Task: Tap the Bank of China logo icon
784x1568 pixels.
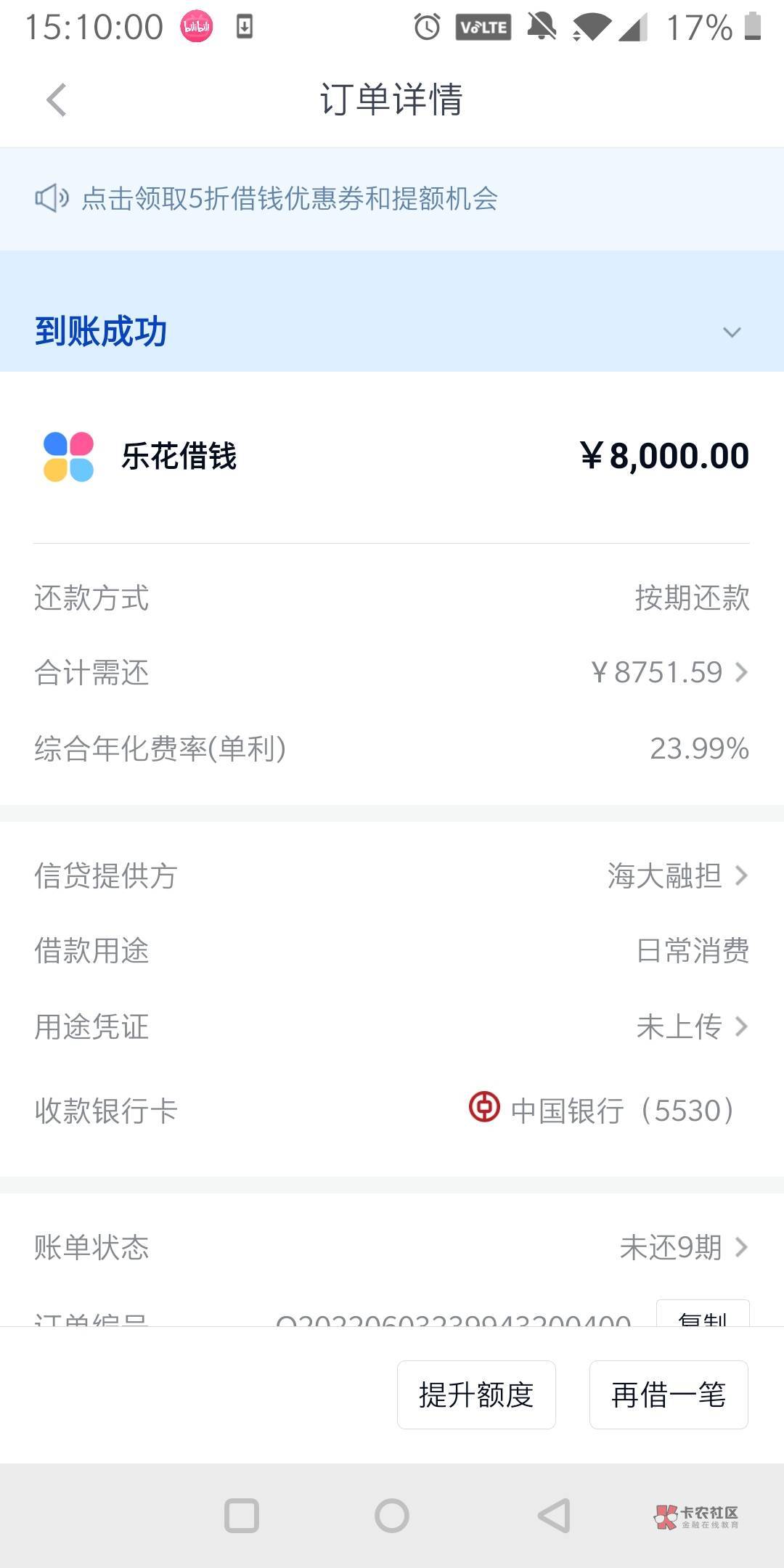Action: pos(484,1108)
